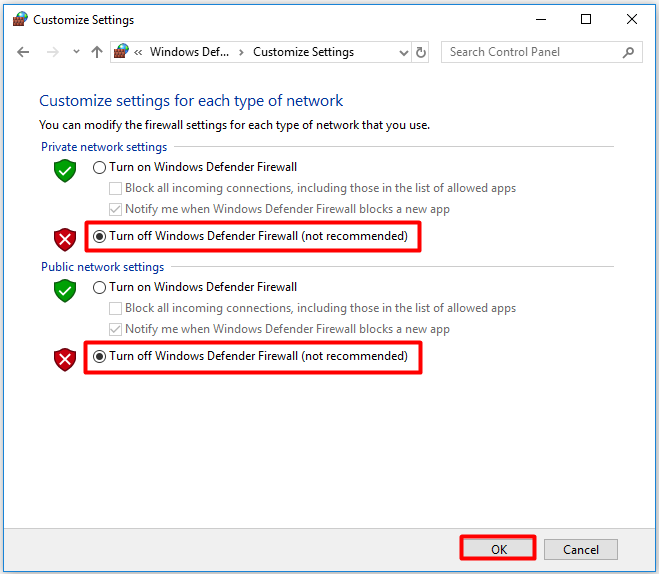The width and height of the screenshot is (659, 574).
Task: Click the Customize Settings title bar icon
Action: coord(20,19)
